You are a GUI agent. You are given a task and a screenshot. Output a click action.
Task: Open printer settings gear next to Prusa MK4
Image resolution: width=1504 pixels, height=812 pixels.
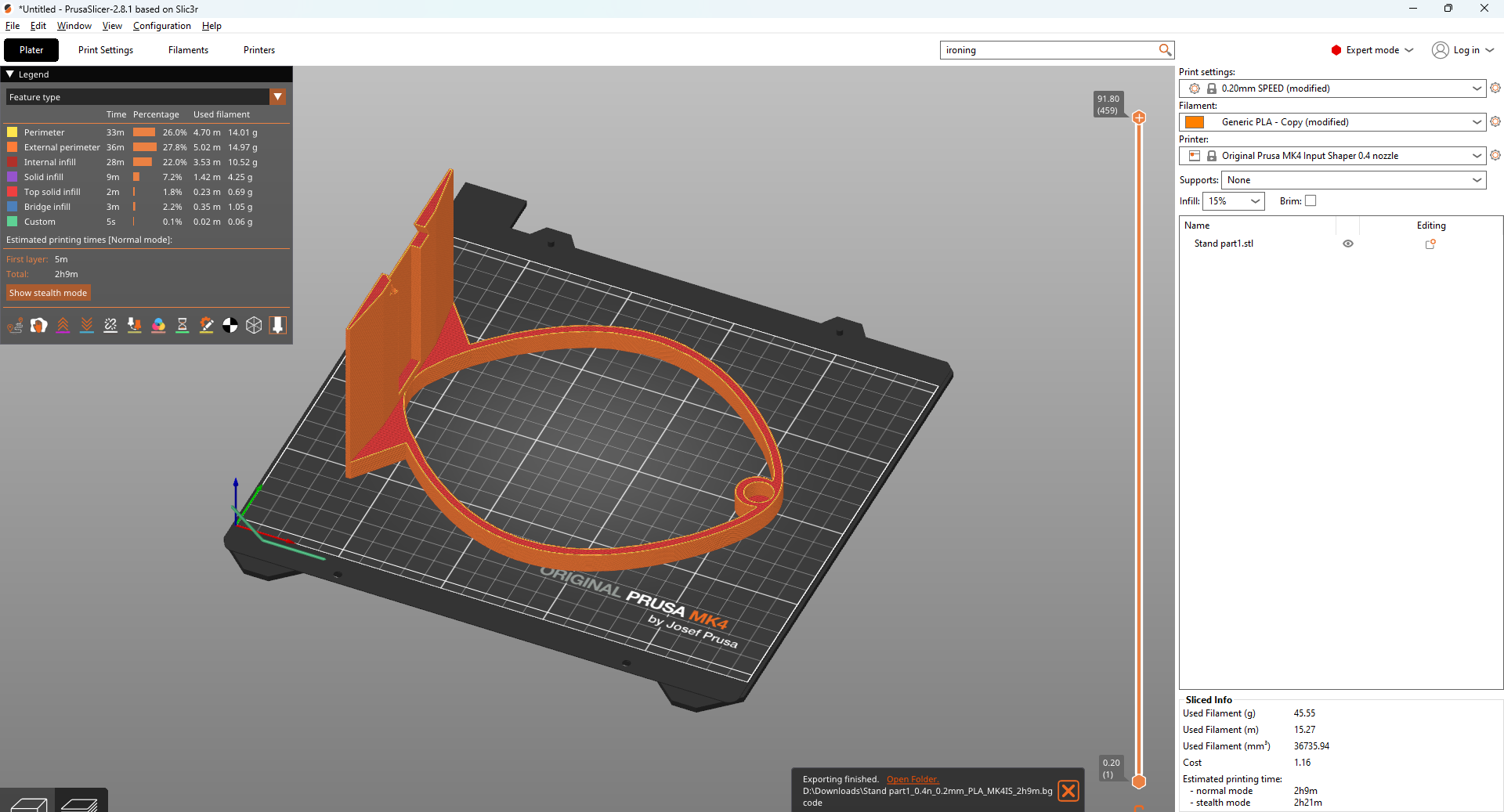coord(1495,155)
